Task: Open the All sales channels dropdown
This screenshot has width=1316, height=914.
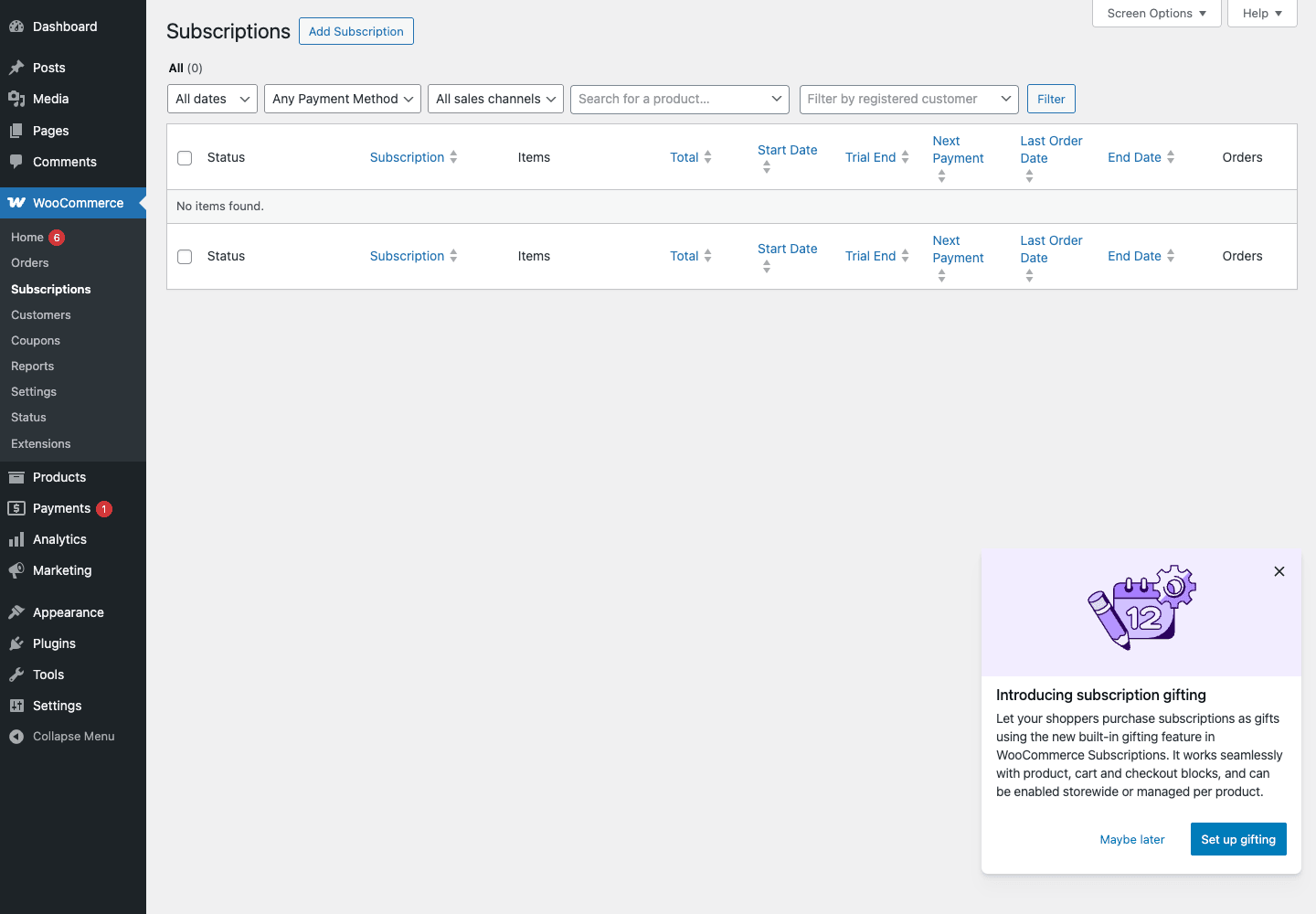Action: tap(495, 99)
